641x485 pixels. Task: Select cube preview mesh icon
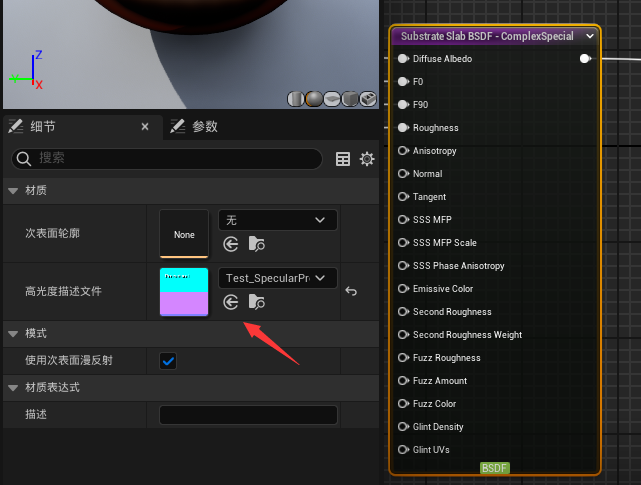[350, 99]
